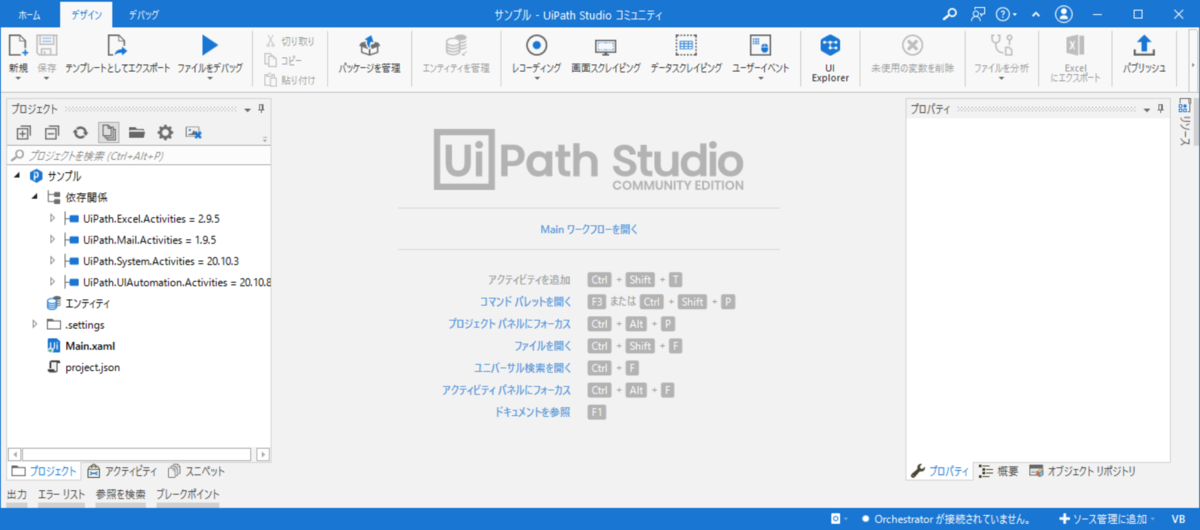Collapse the 依存関係 dependencies node
1200x530 pixels.
pos(35,197)
